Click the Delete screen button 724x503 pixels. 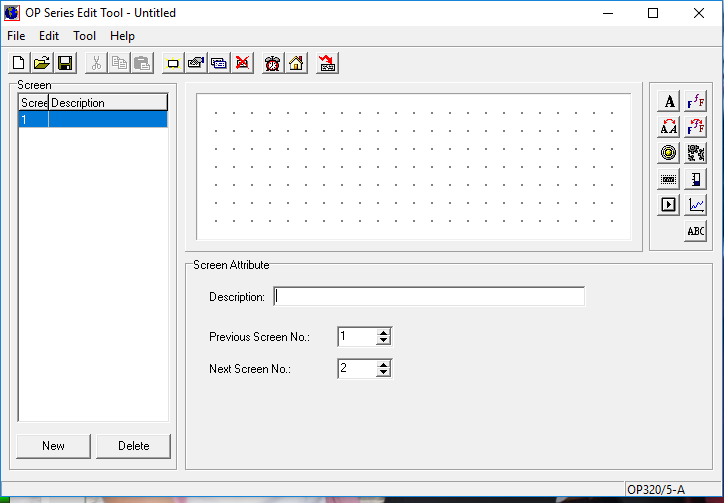click(133, 446)
